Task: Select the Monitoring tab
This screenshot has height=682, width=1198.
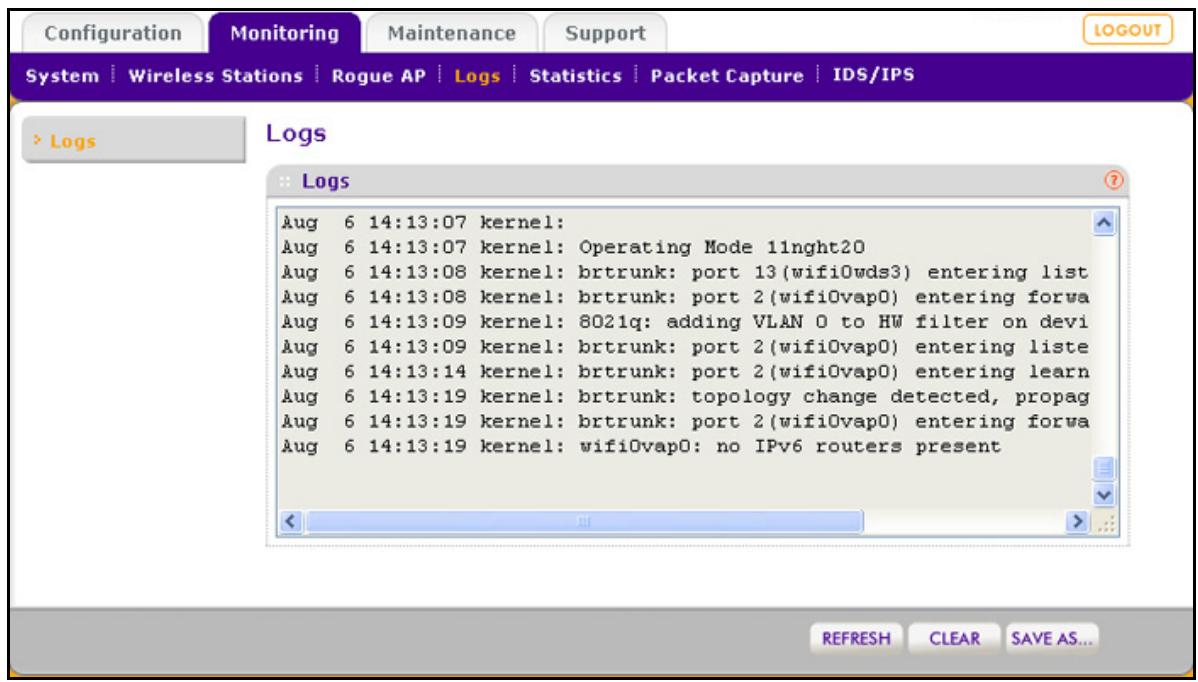Action: pos(284,34)
